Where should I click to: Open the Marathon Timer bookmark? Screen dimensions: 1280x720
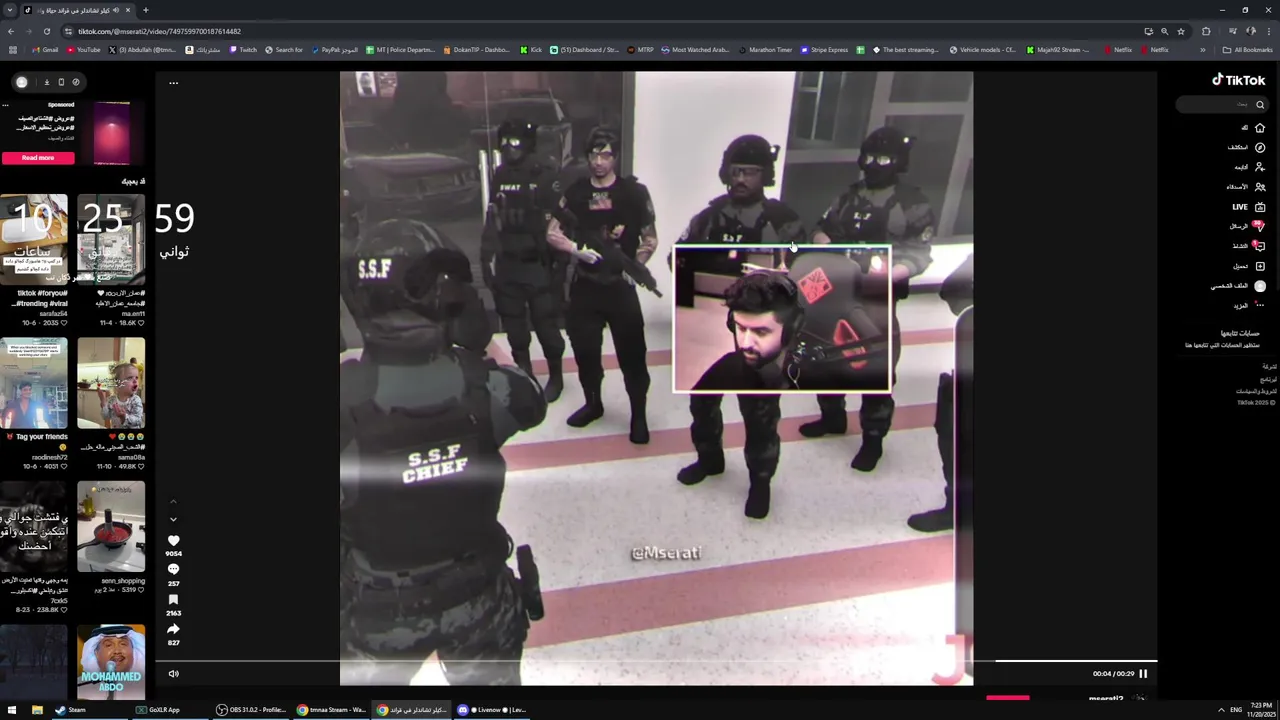[764, 50]
